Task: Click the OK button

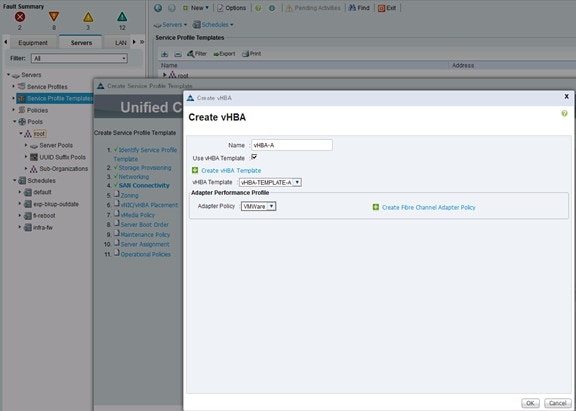Action: pyautogui.click(x=530, y=403)
